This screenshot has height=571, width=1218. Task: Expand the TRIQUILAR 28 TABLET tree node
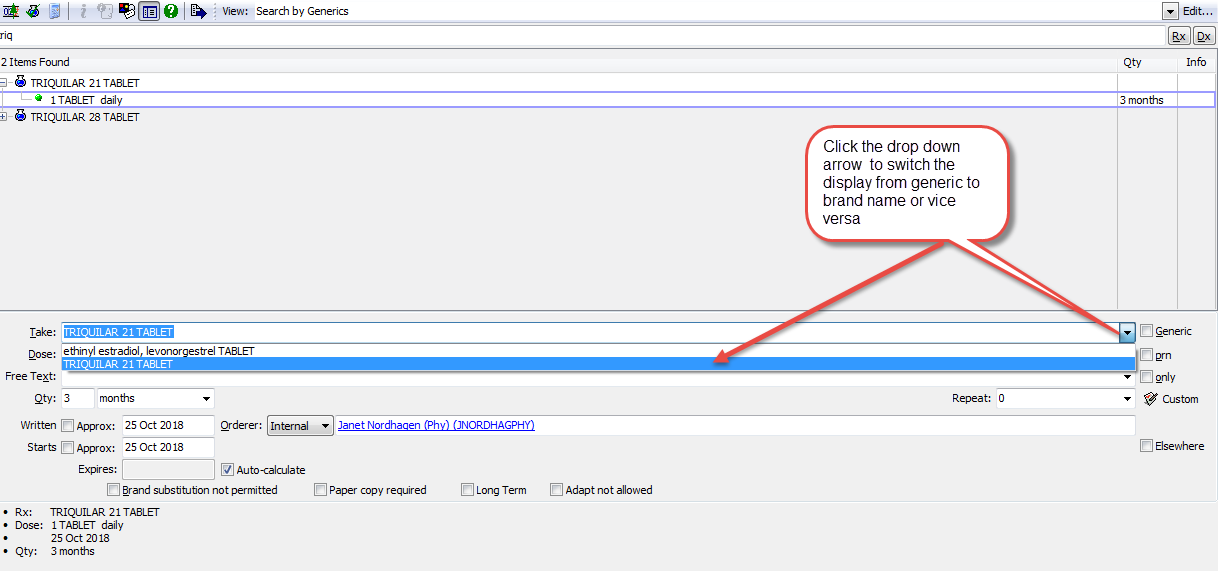(x=4, y=117)
